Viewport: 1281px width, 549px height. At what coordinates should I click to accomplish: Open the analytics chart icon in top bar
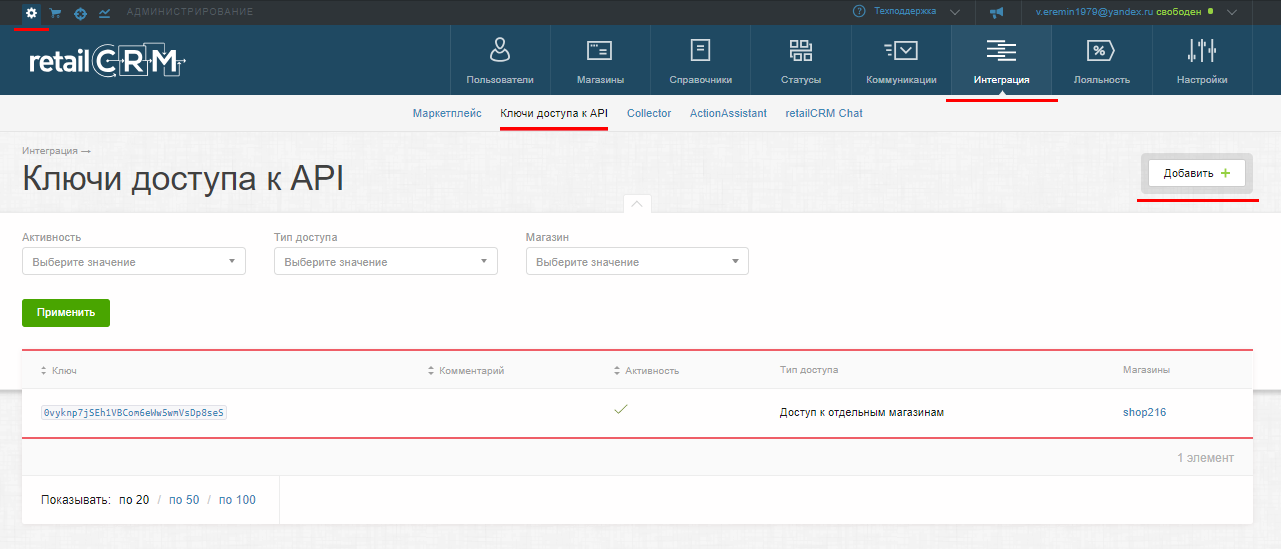tap(104, 12)
